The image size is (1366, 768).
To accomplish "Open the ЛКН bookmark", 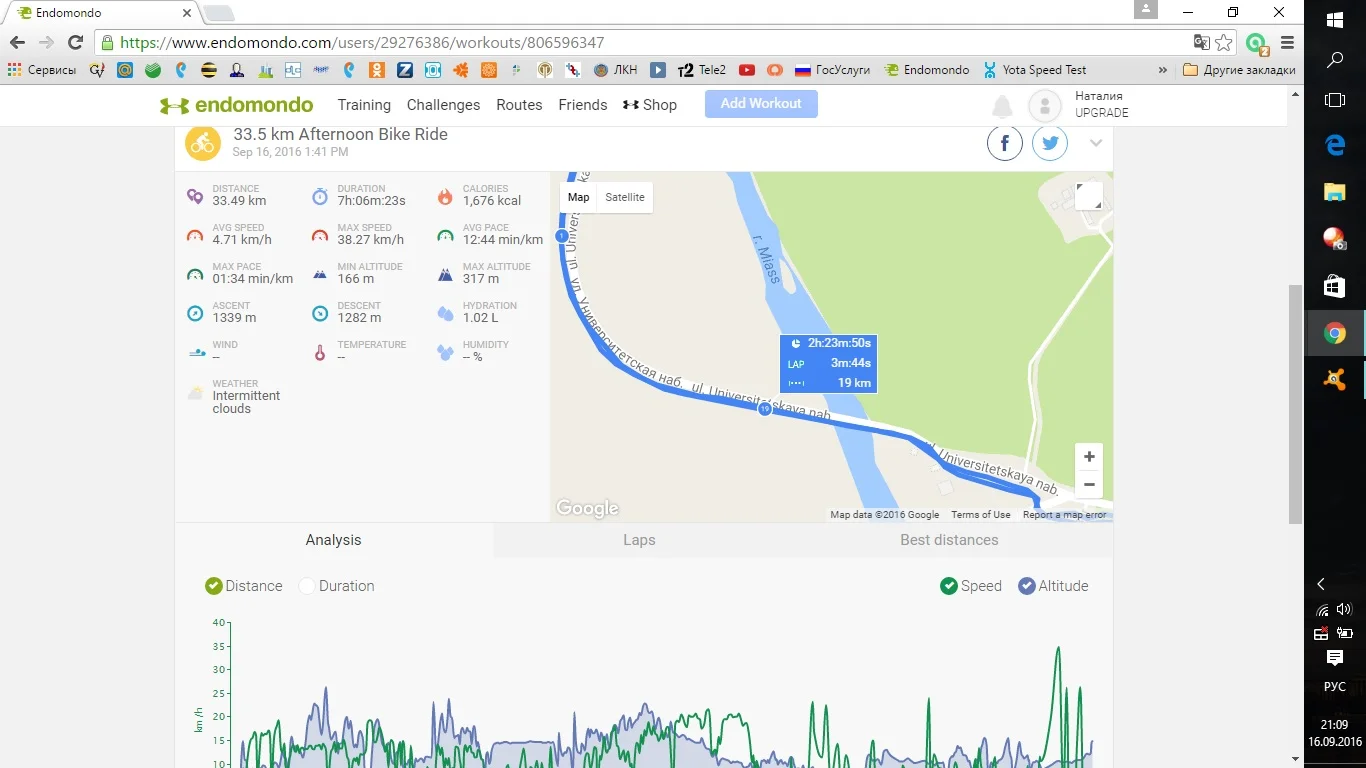I will pos(615,70).
